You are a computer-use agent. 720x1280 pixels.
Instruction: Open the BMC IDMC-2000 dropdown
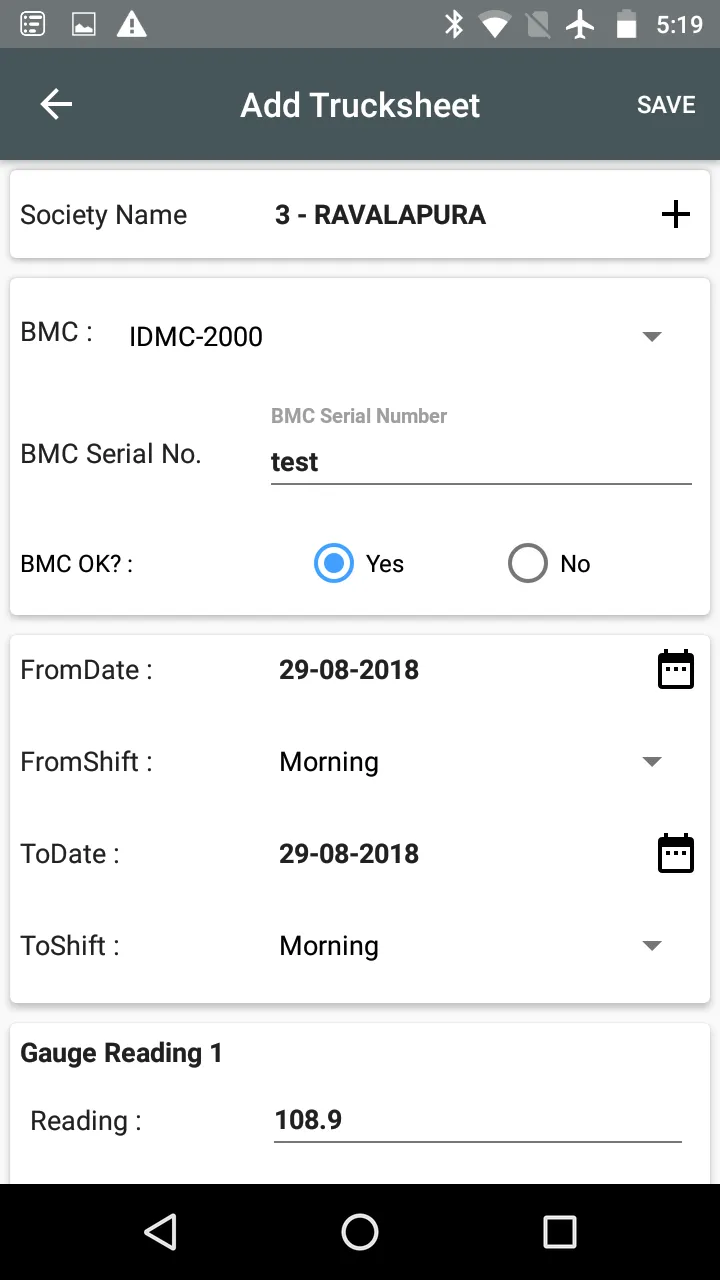coord(395,336)
